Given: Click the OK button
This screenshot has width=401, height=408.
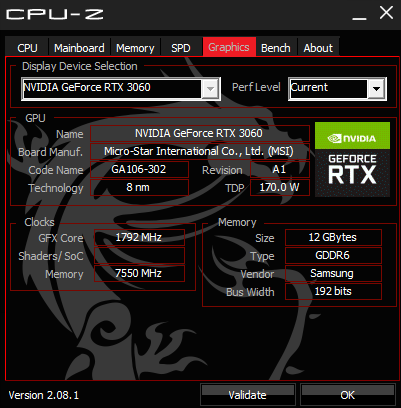Looking at the screenshot, I should click(x=347, y=395).
